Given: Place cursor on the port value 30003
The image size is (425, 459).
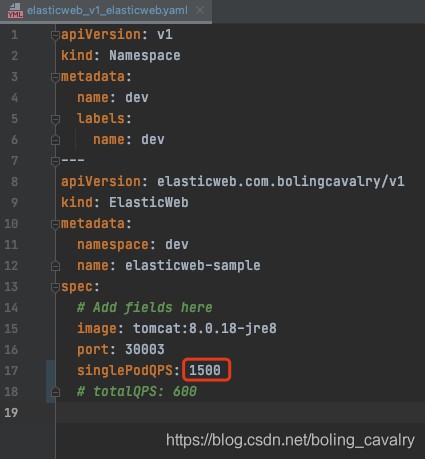Looking at the screenshot, I should (x=145, y=349).
